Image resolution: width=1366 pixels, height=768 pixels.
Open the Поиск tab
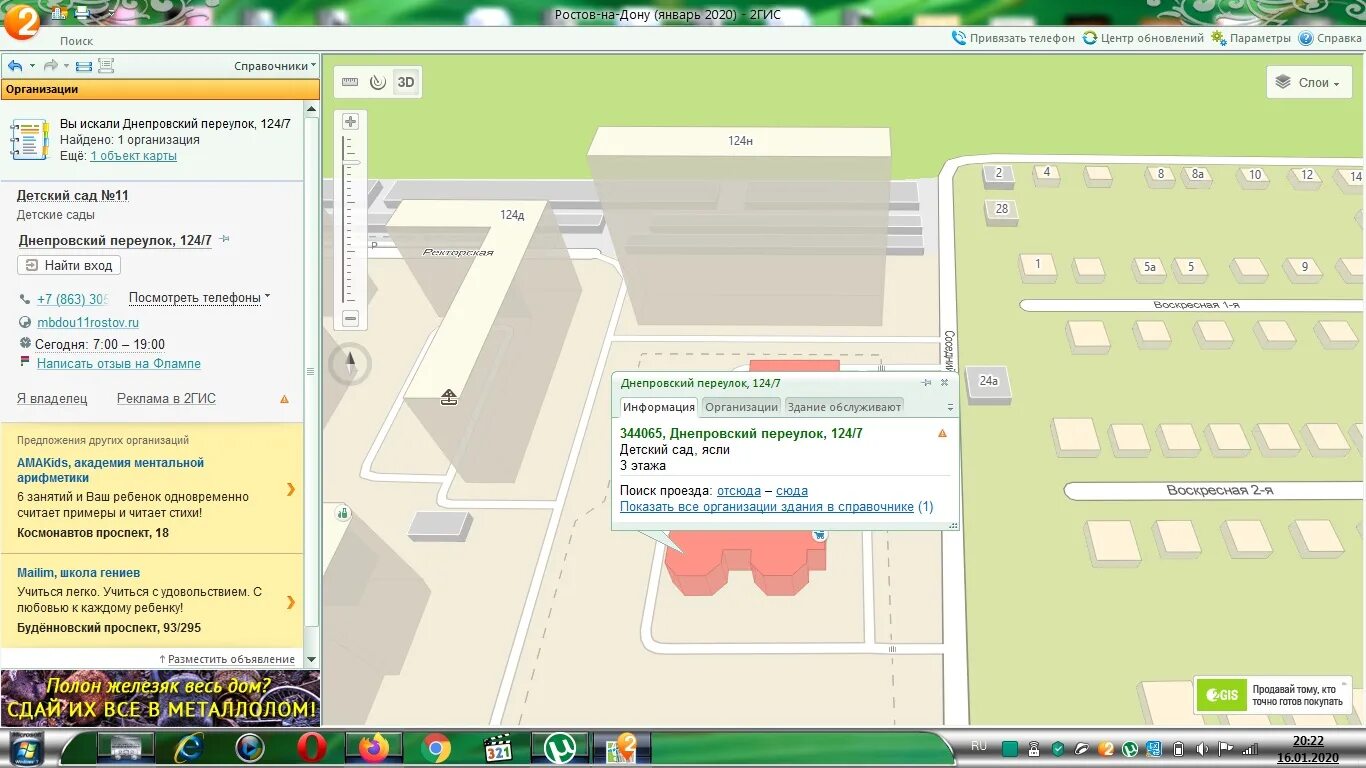[76, 41]
